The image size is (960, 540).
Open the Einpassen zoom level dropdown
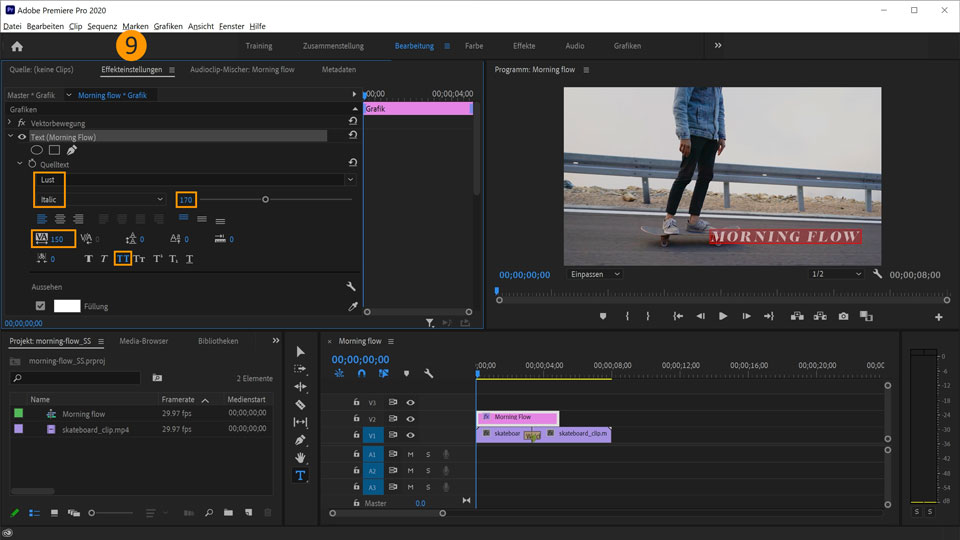[x=594, y=274]
